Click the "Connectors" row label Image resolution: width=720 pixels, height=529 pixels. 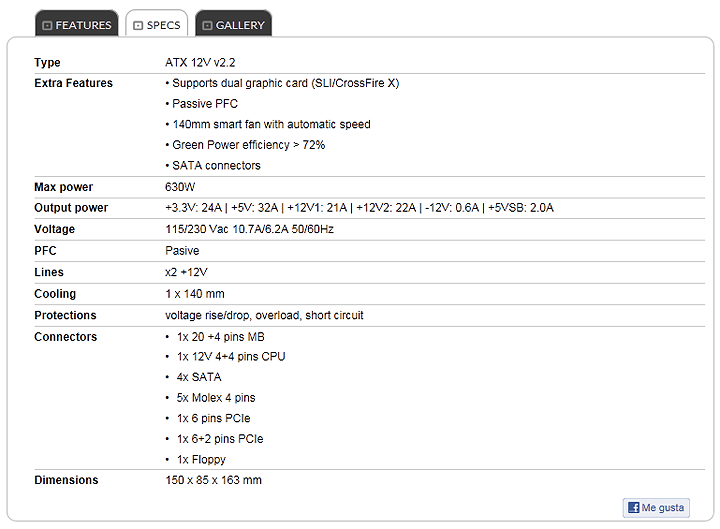(65, 337)
